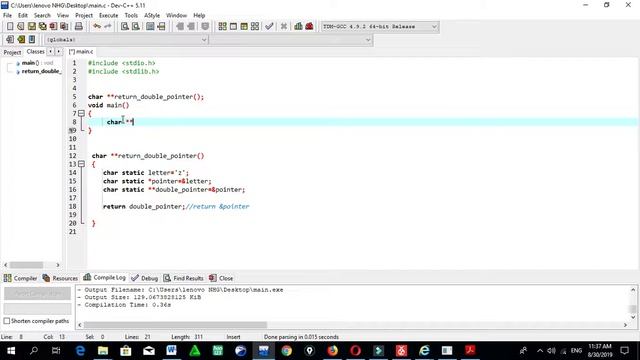The width and height of the screenshot is (640, 360).
Task: Undo the last edit via toolbar
Action: pyautogui.click(x=97, y=27)
